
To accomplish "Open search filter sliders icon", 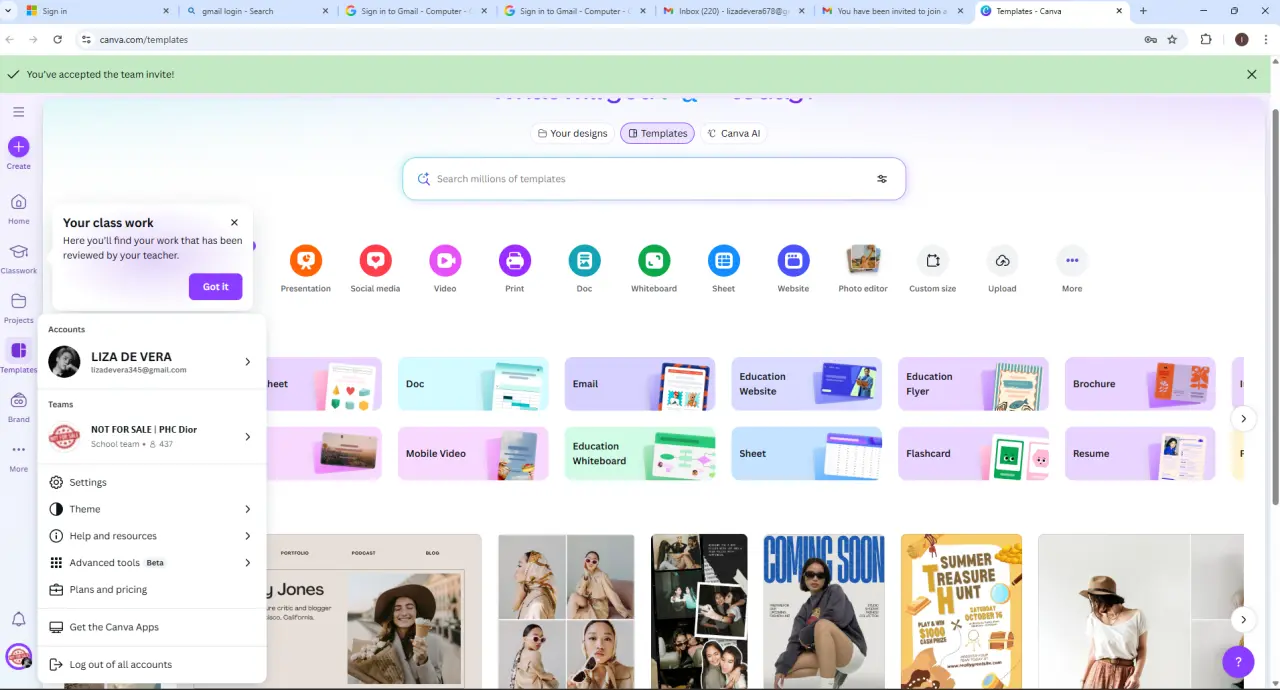I will point(882,179).
